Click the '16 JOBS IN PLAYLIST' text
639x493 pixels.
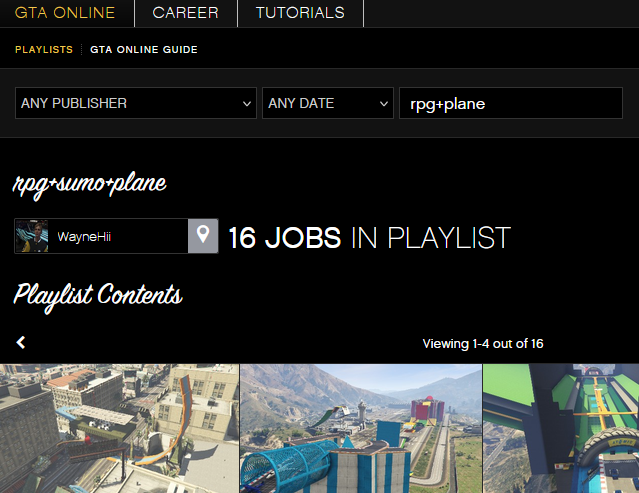(x=369, y=238)
